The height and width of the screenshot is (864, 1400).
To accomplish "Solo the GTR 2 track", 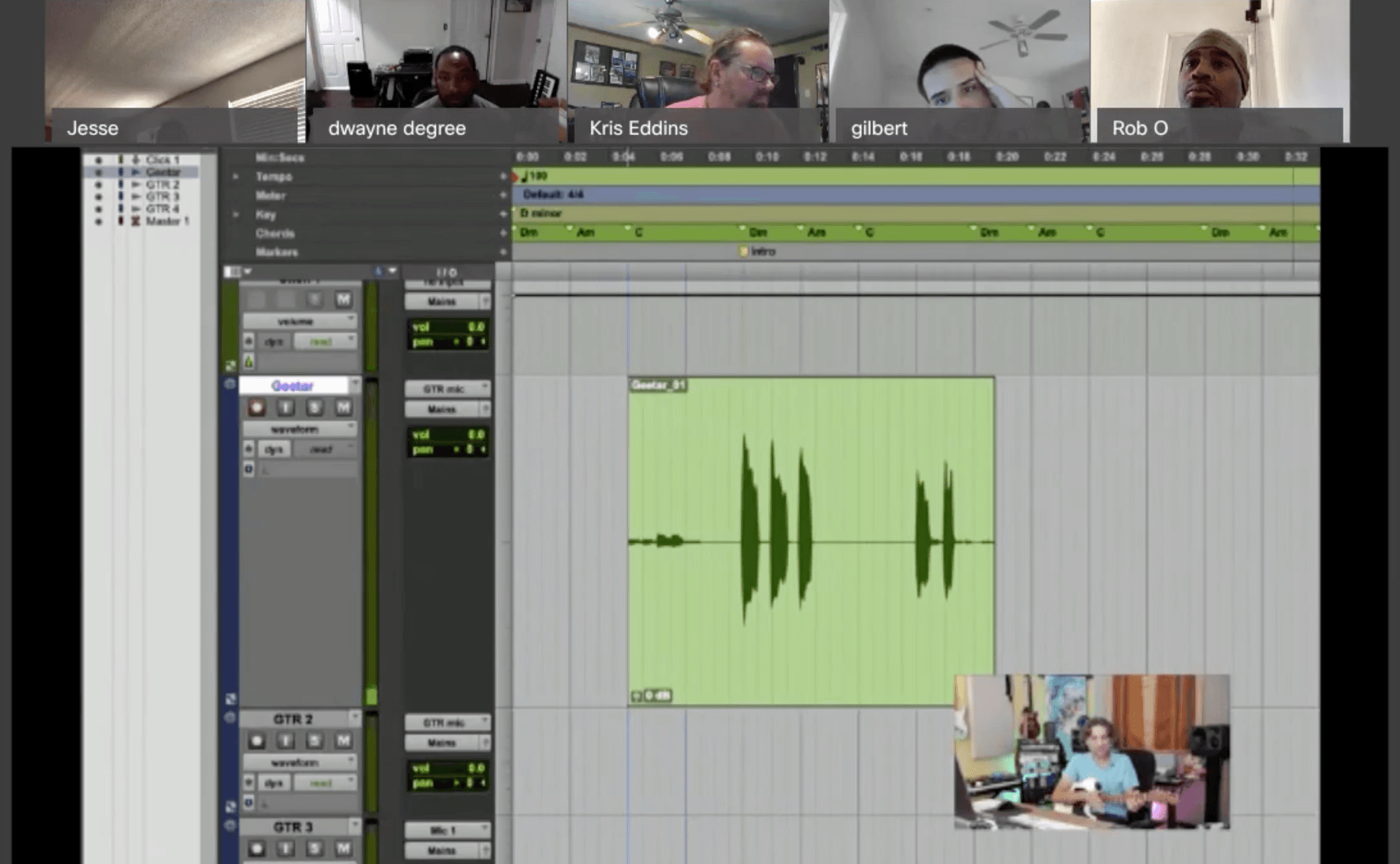I will pos(314,740).
